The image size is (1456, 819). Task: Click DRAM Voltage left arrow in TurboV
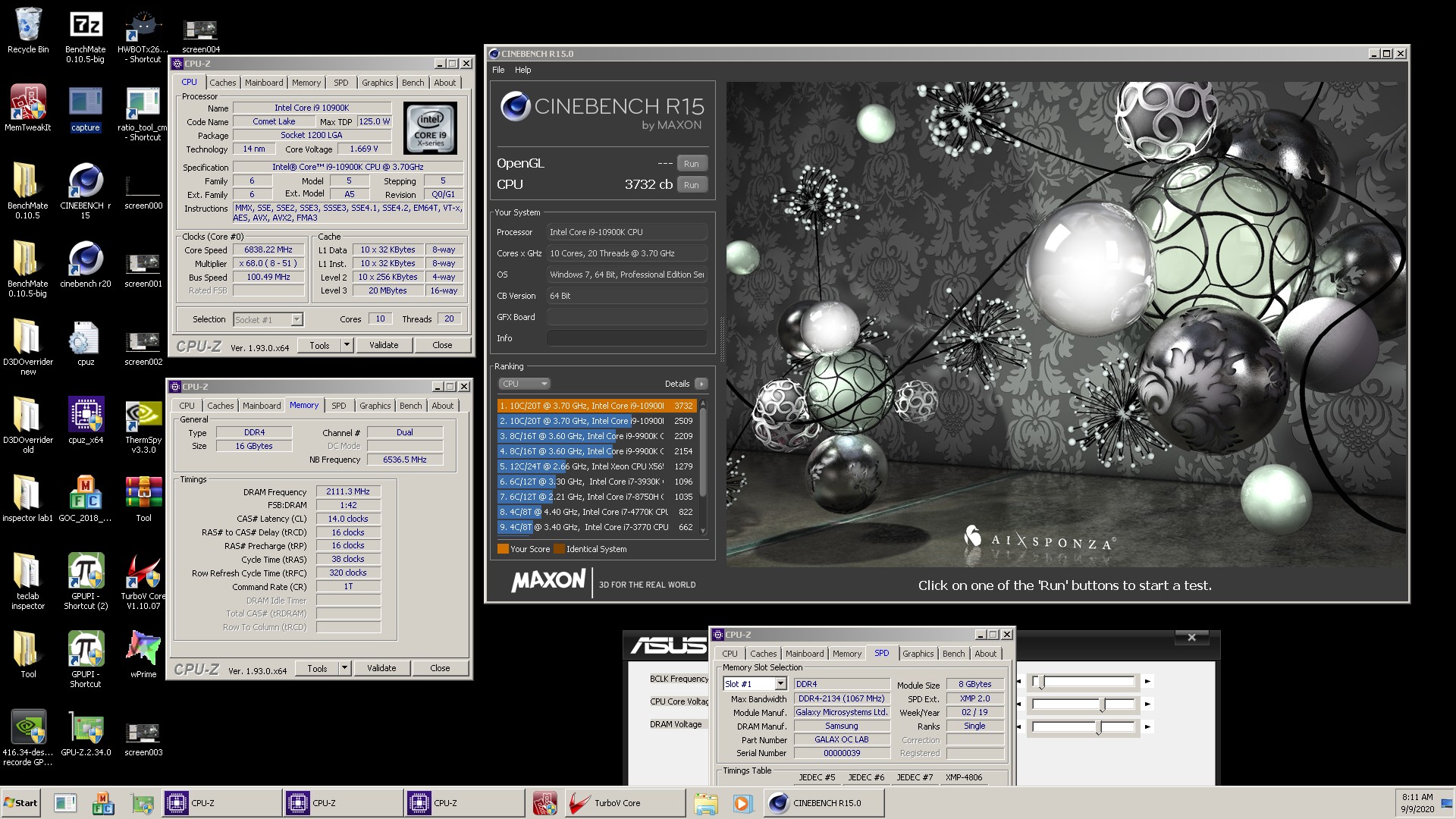1018,727
